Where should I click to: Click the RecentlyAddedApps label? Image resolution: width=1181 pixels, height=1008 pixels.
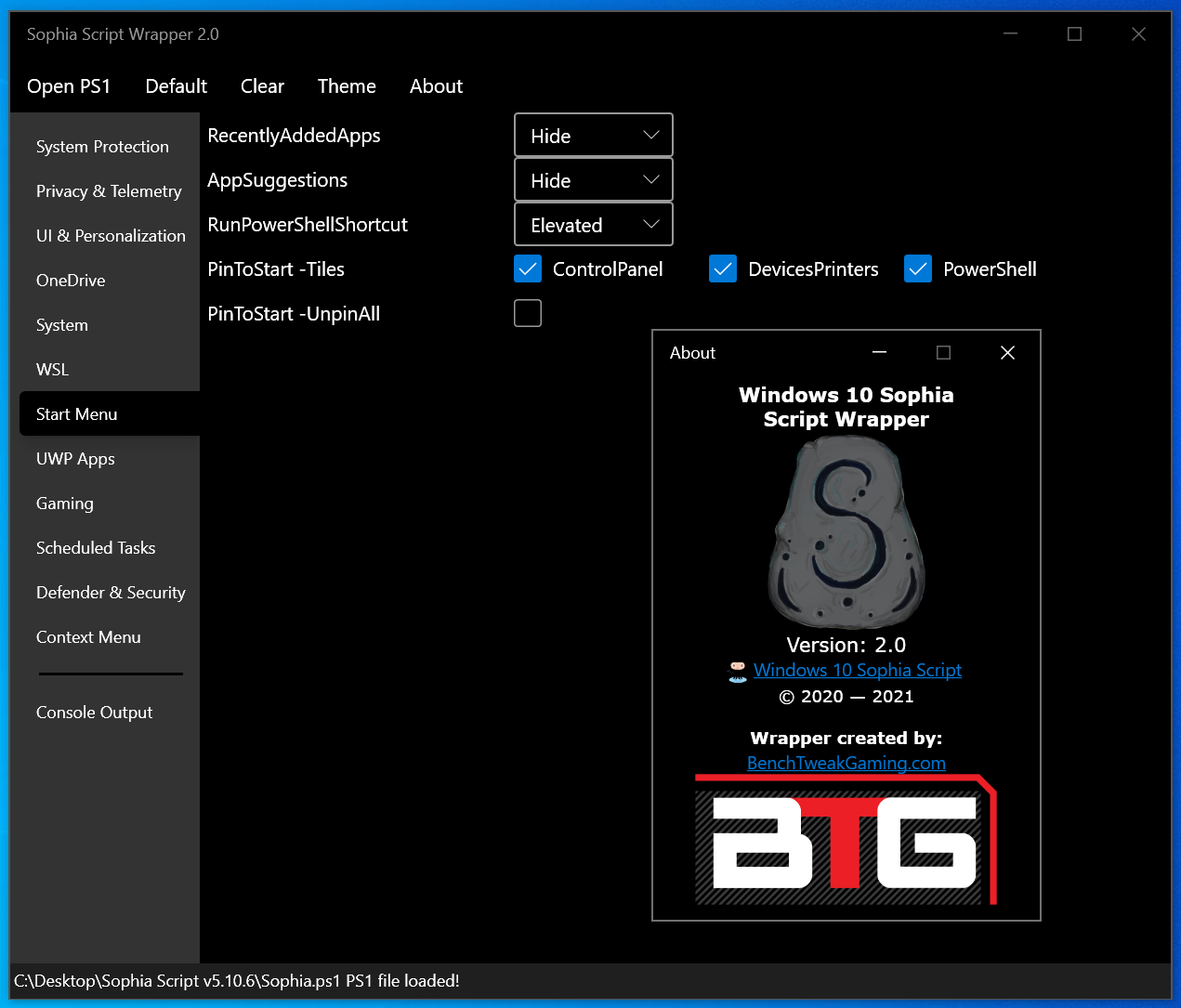[294, 136]
